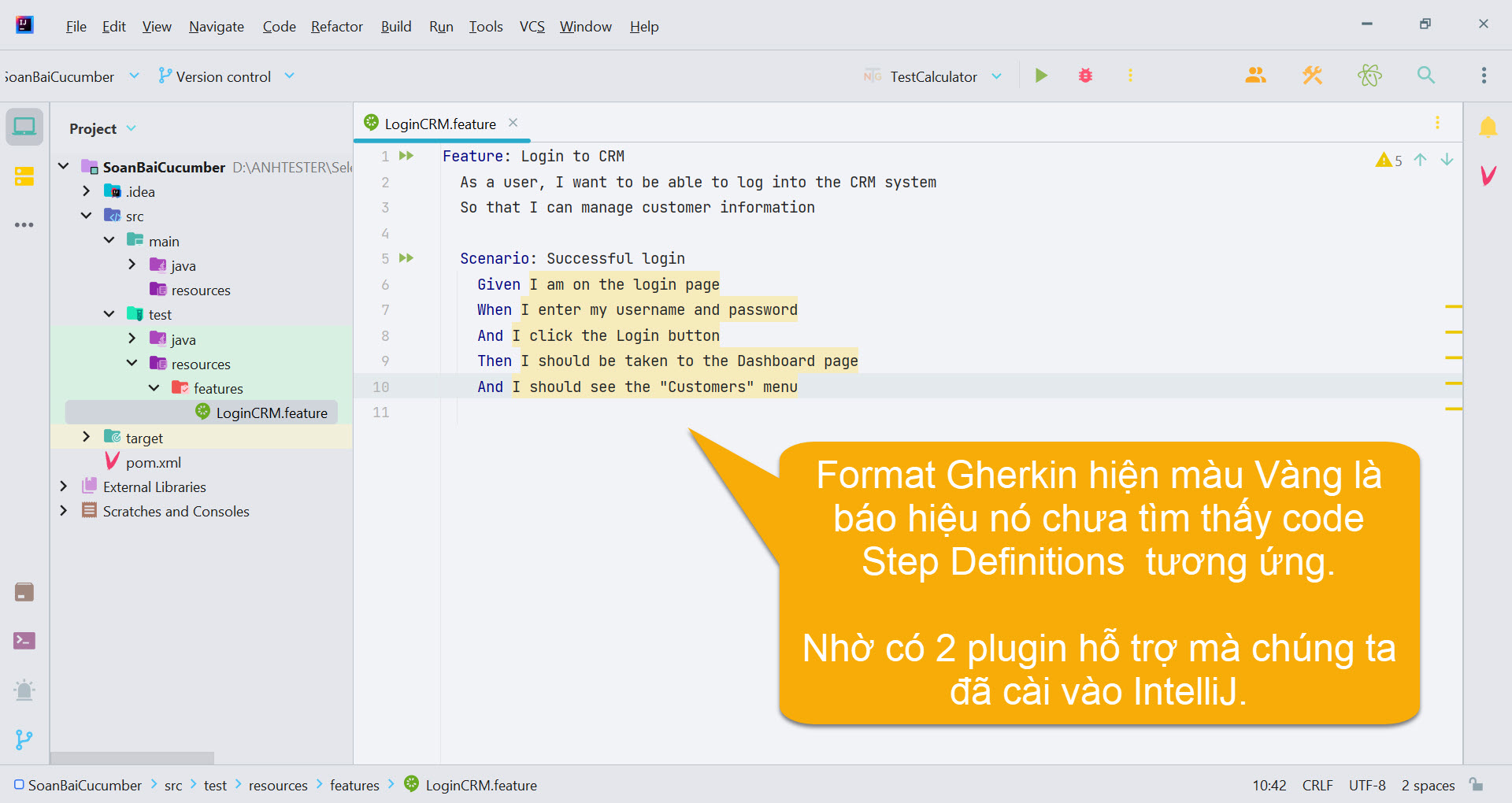The height and width of the screenshot is (803, 1512).
Task: Click features in the breadcrumb bar
Action: [354, 786]
